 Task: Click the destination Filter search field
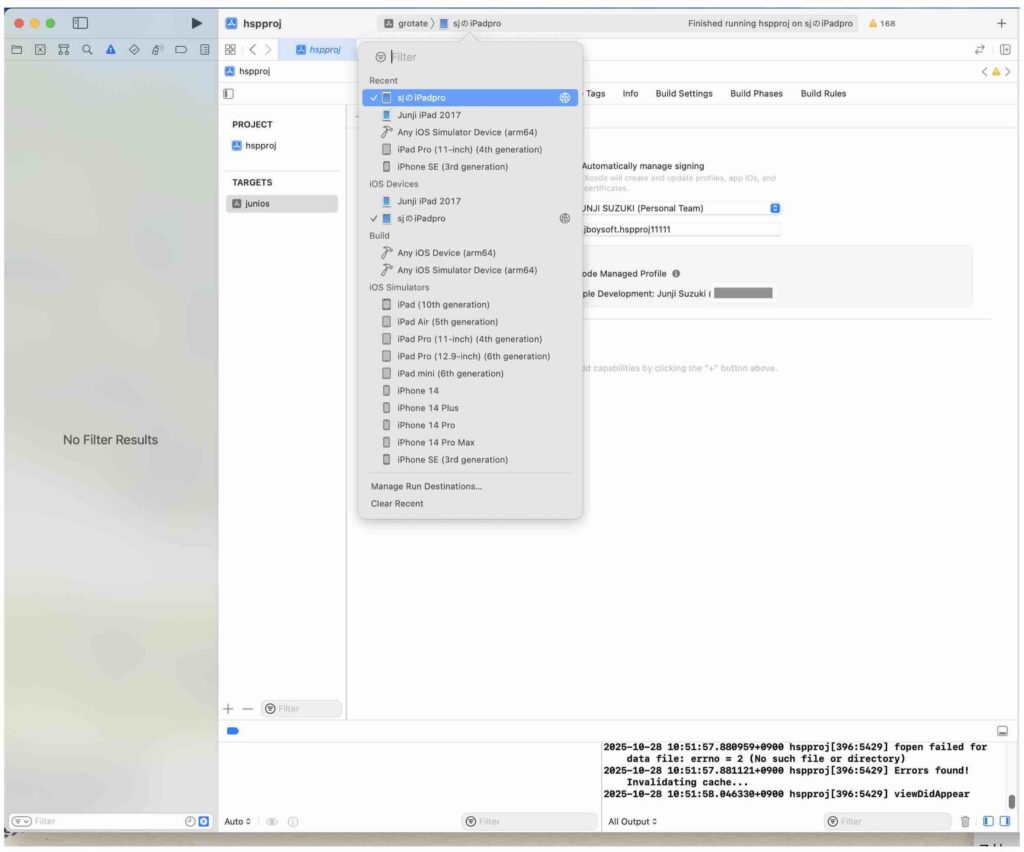pyautogui.click(x=470, y=57)
